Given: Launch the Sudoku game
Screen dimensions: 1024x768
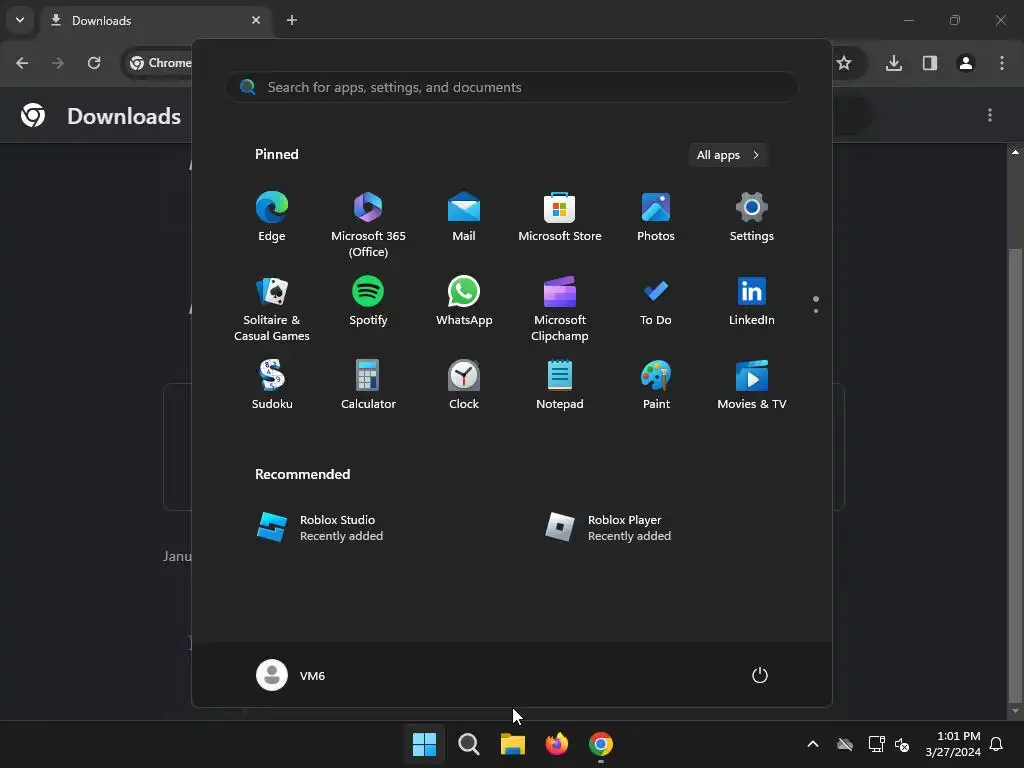Looking at the screenshot, I should 272,385.
